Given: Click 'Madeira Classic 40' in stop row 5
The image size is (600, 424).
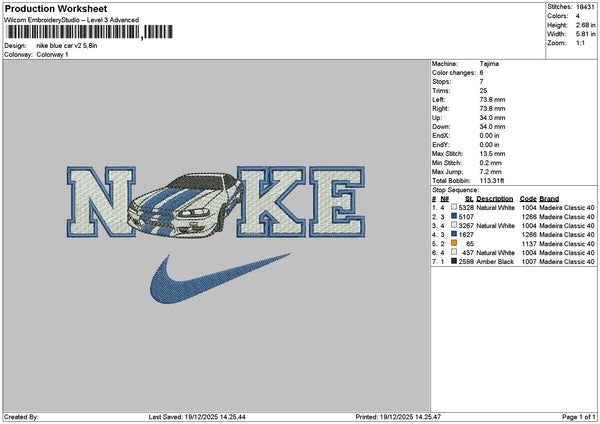Looking at the screenshot, I should [x=567, y=244].
